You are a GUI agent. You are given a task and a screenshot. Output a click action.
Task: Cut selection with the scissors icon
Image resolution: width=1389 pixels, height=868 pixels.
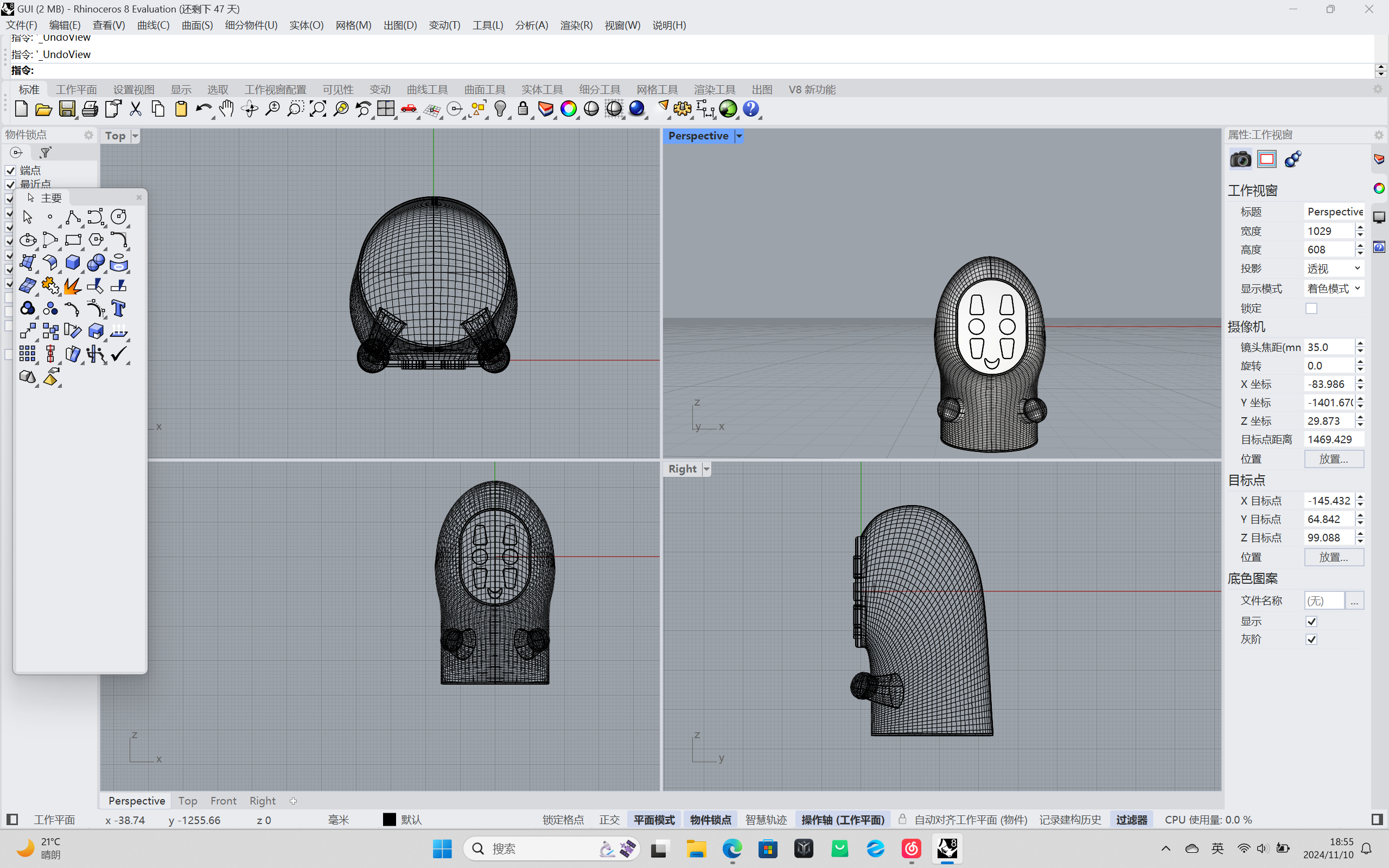(x=136, y=108)
